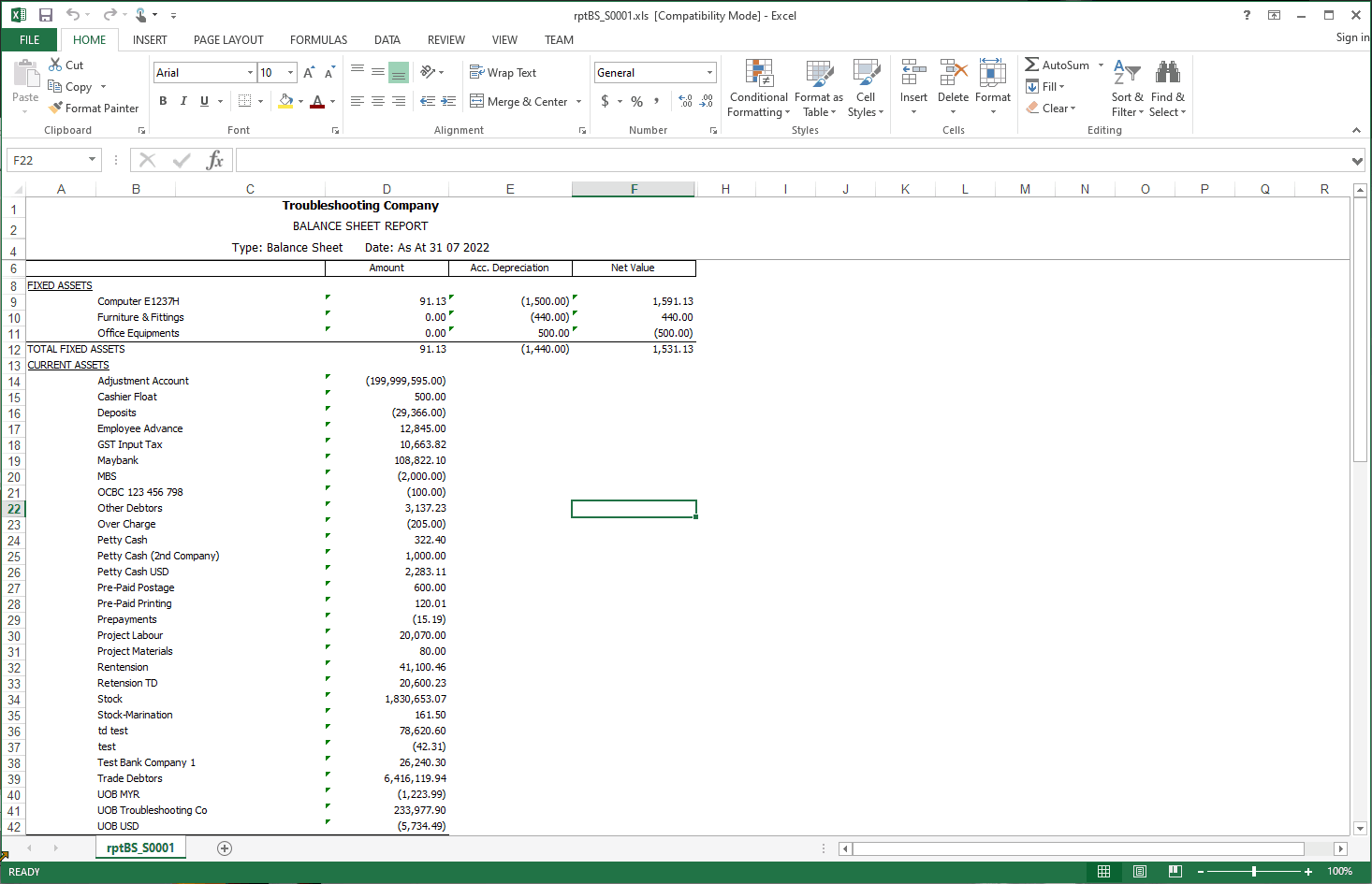Apply Percent Style formatting
1372x884 pixels.
coord(635,100)
